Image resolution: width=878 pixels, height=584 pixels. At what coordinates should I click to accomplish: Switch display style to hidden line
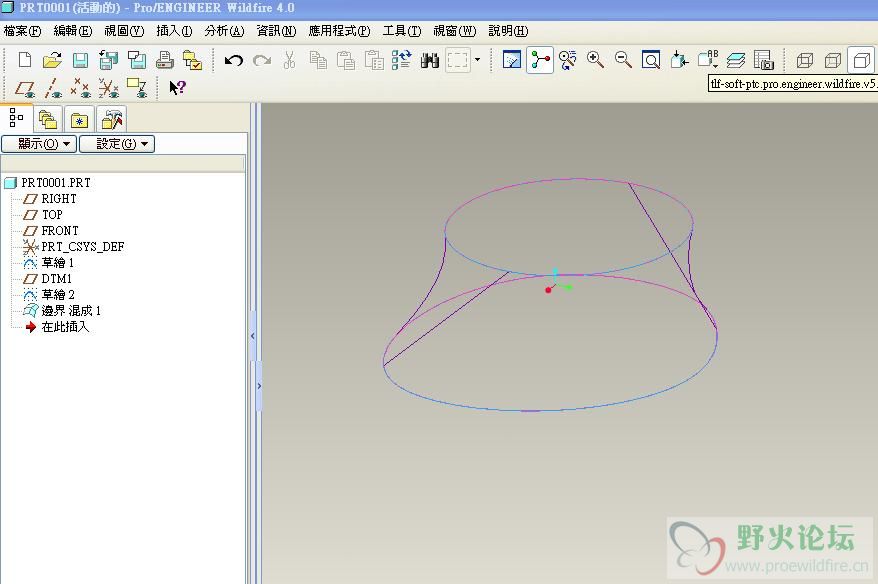pyautogui.click(x=833, y=59)
